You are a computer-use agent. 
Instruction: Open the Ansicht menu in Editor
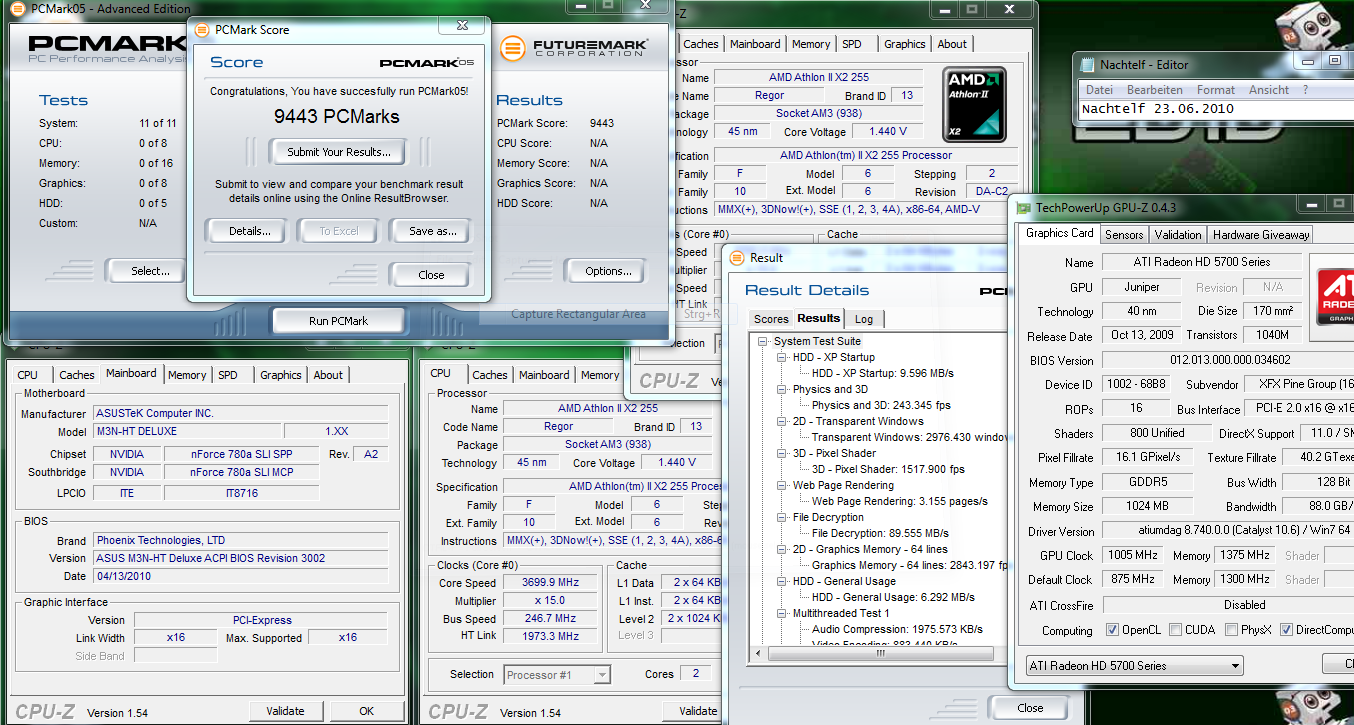point(1269,89)
